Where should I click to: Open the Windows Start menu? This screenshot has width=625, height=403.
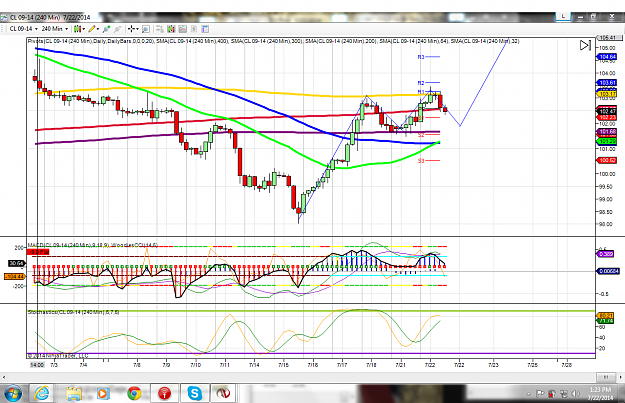(13, 393)
